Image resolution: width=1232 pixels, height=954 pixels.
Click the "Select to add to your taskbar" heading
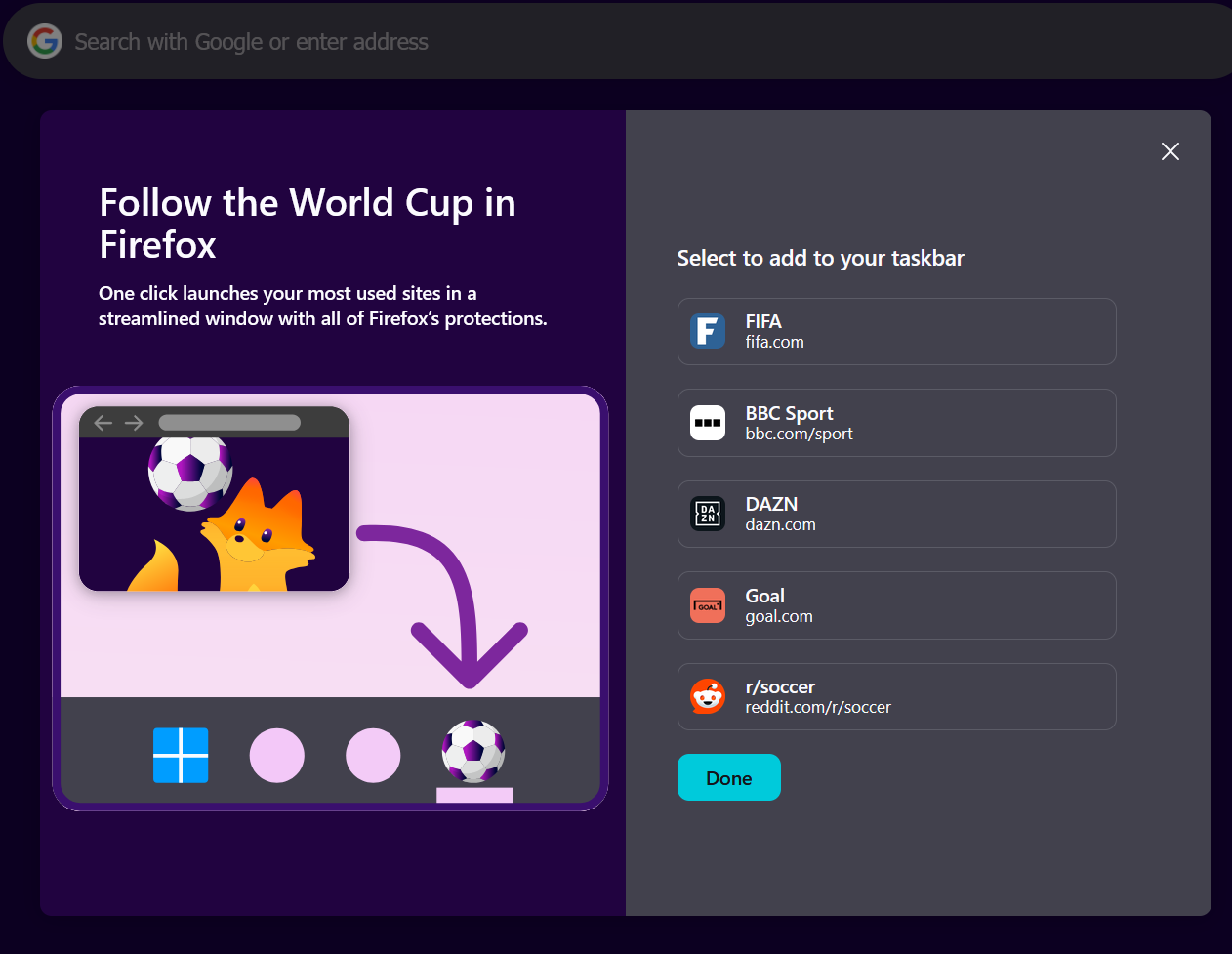pyautogui.click(x=820, y=258)
